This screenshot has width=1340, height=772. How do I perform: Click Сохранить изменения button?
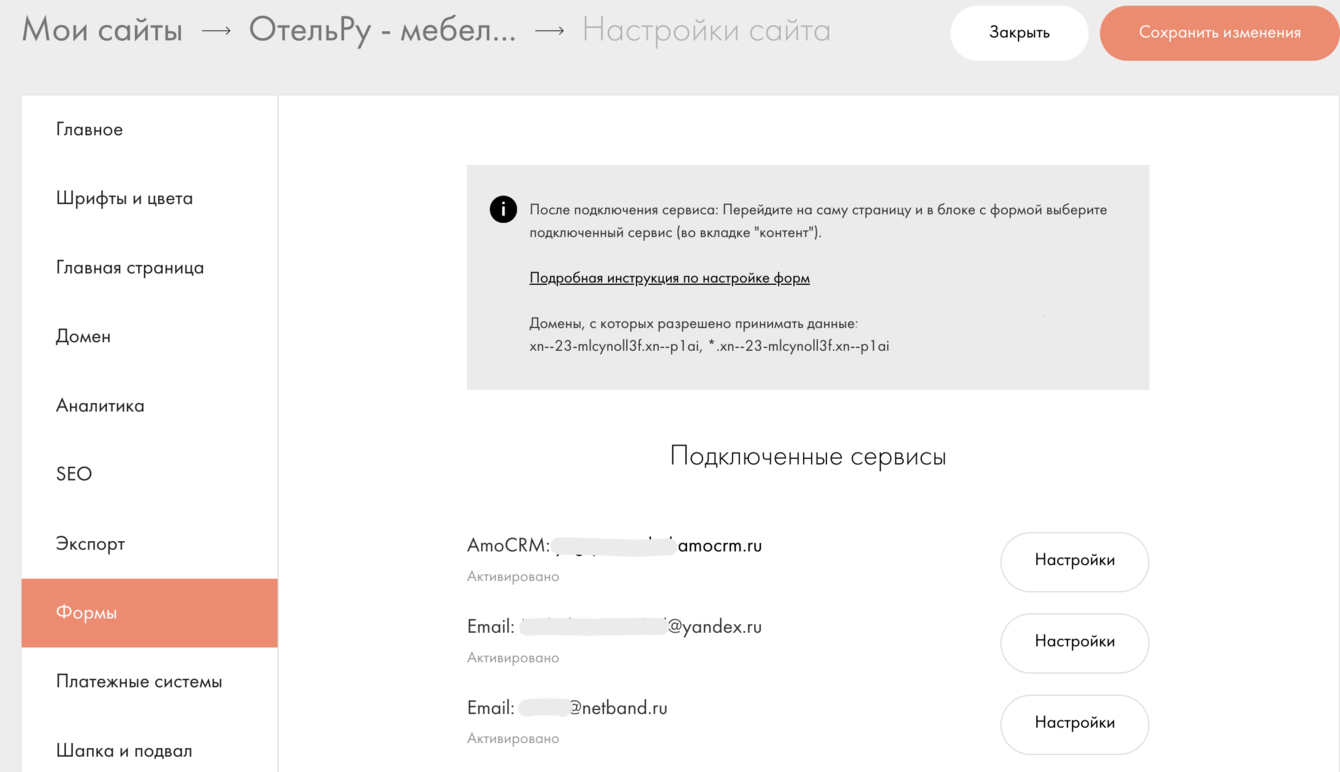tap(1219, 33)
